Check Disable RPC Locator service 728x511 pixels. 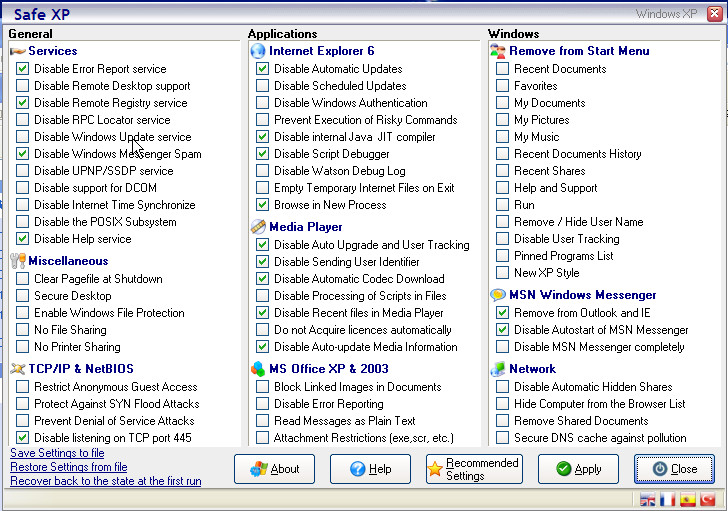point(22,120)
